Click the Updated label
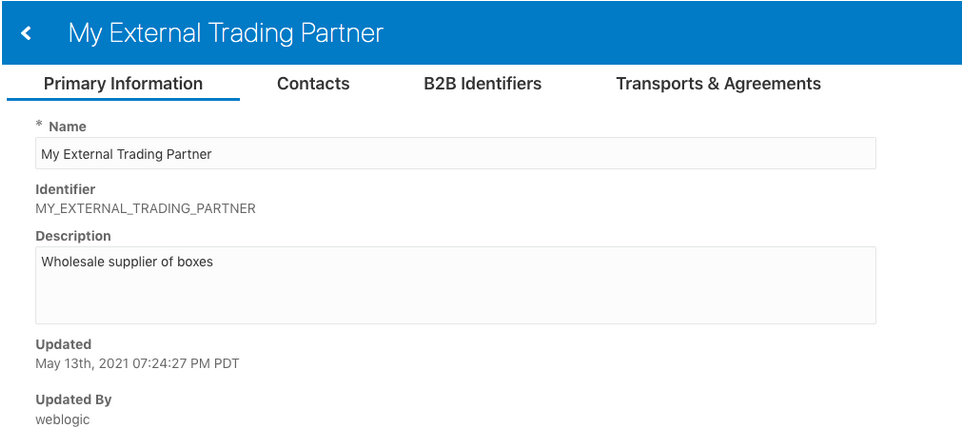Image resolution: width=970 pixels, height=429 pixels. point(63,344)
